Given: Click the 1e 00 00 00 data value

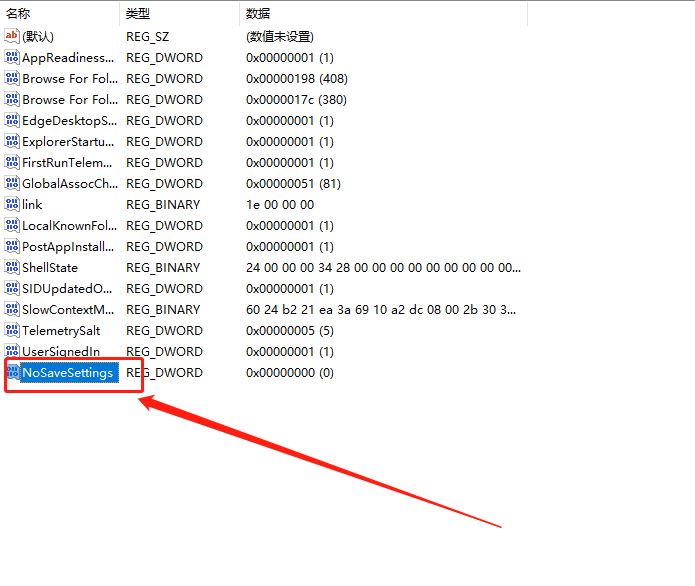Looking at the screenshot, I should (x=280, y=204).
